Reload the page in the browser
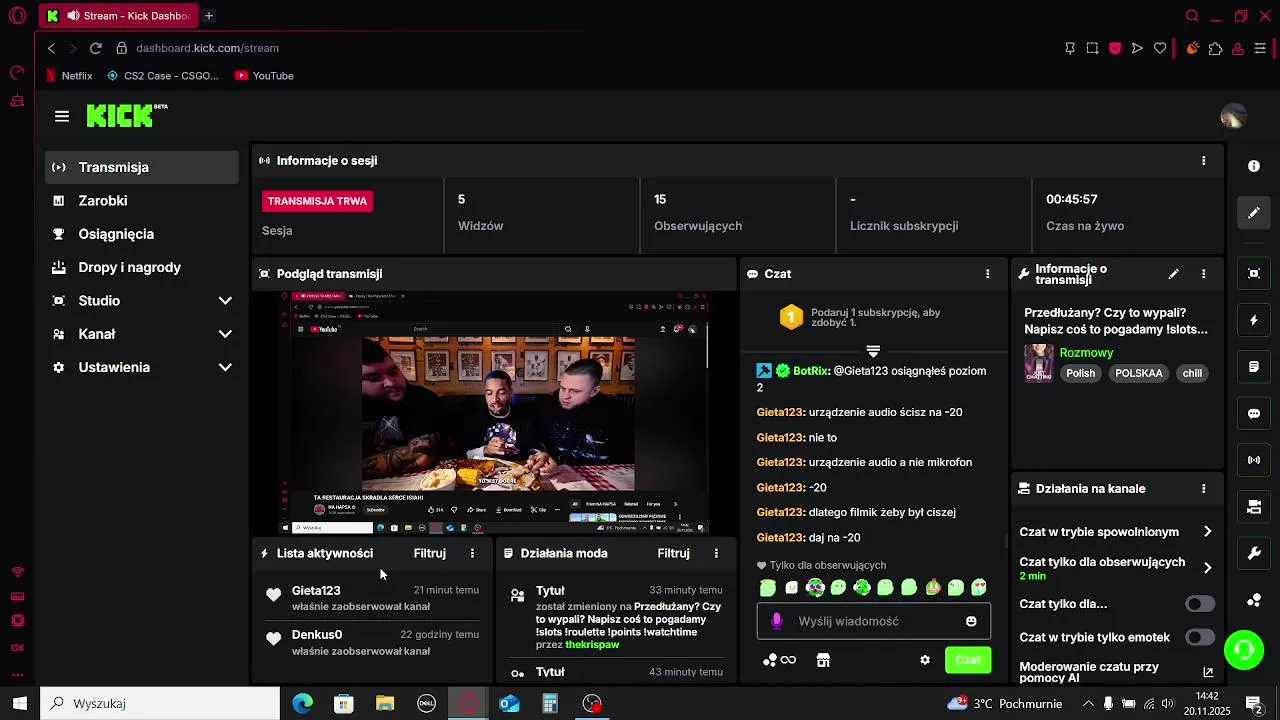Image resolution: width=1280 pixels, height=720 pixels. 96,48
